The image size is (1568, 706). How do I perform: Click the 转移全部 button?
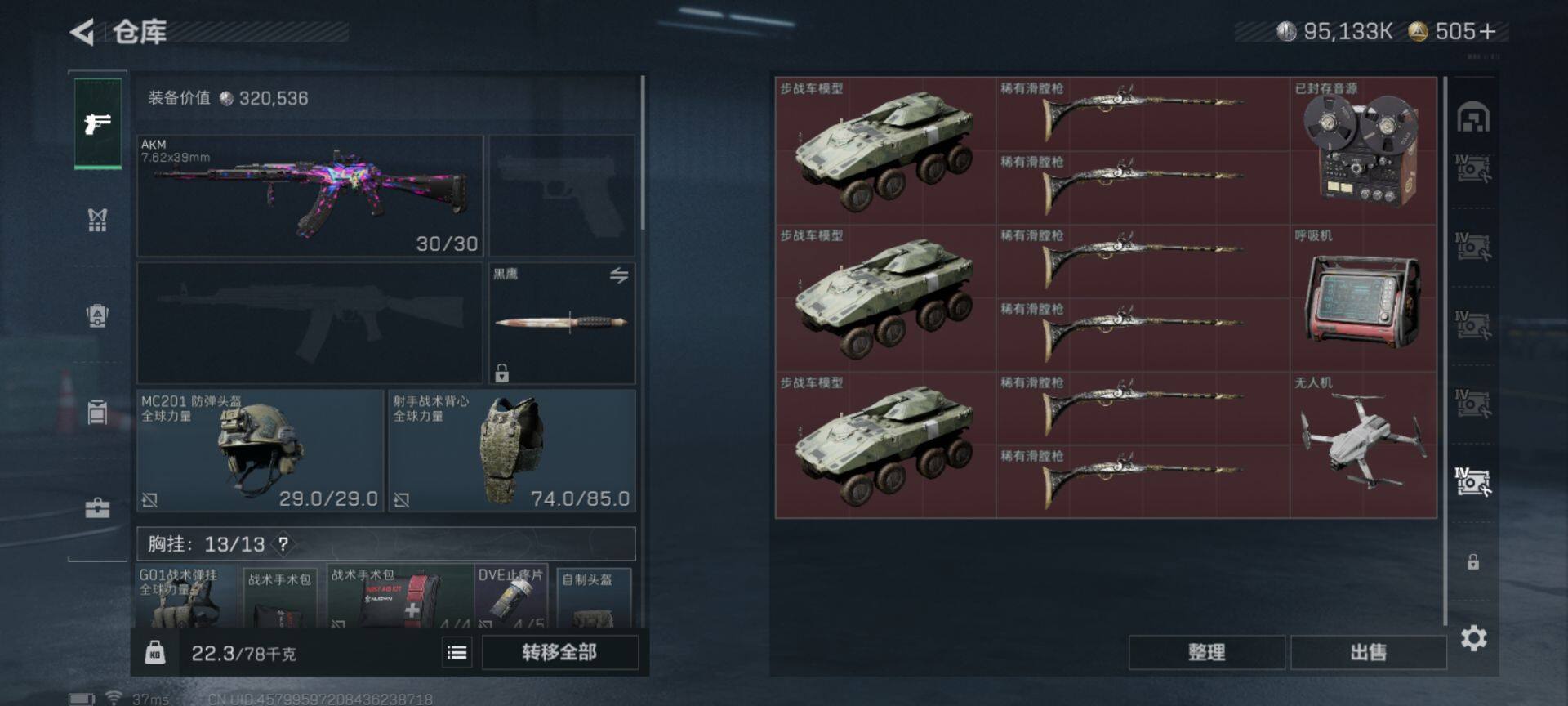[x=559, y=652]
